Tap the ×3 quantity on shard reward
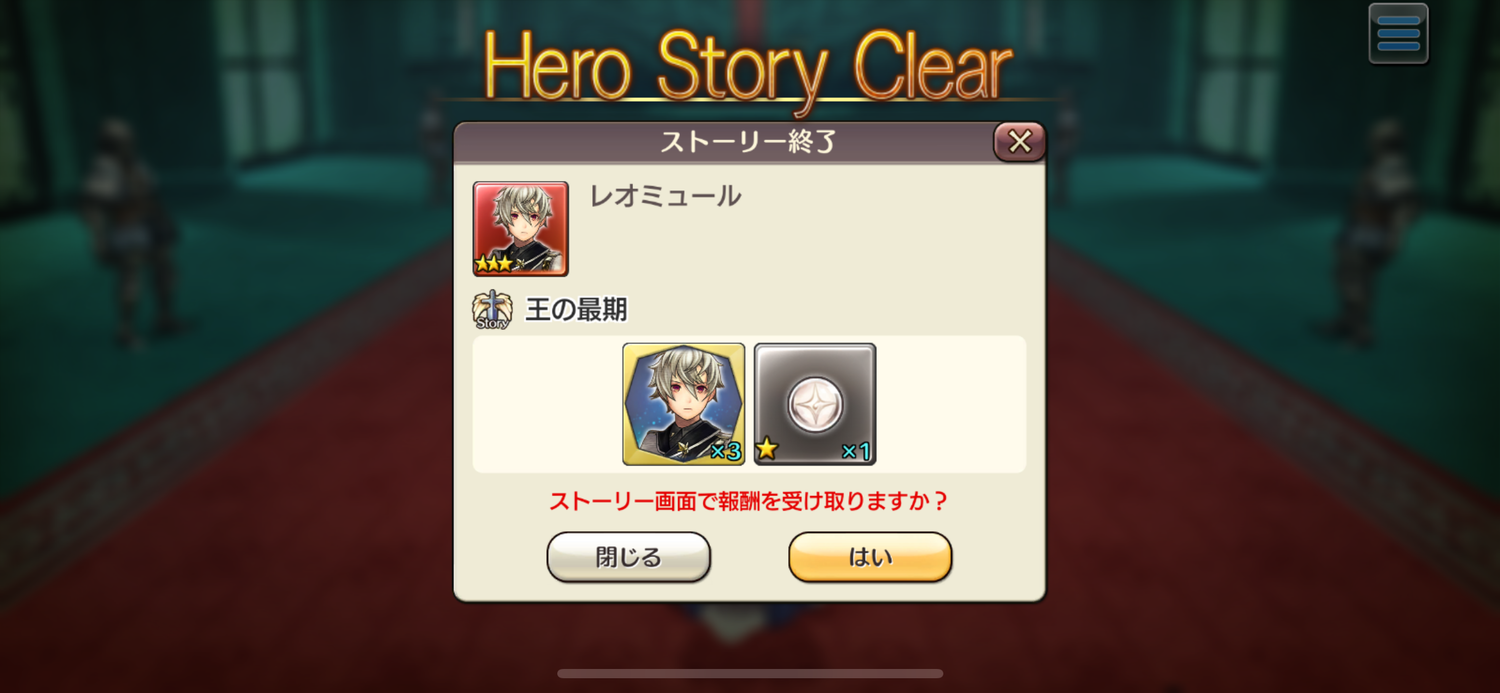 [x=725, y=451]
